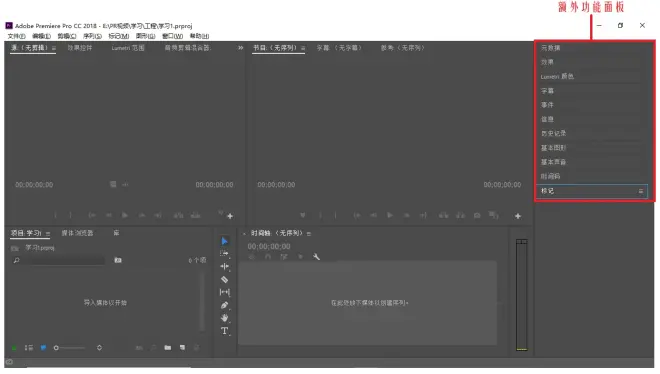This screenshot has width=660, height=374.
Task: Click the Insert button in Source monitor
Action: pyautogui.click(x=178, y=215)
